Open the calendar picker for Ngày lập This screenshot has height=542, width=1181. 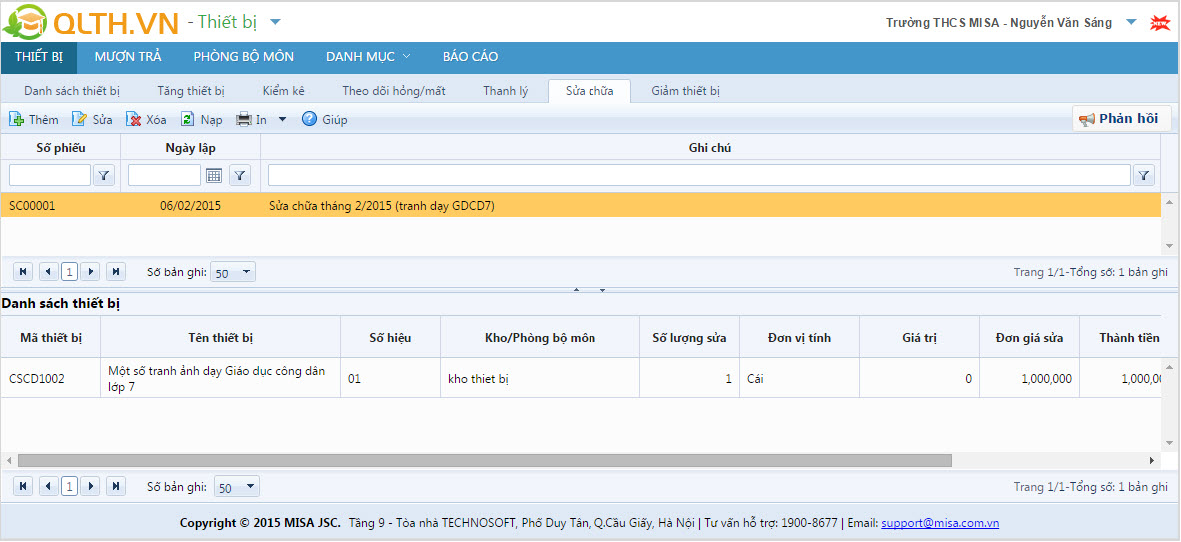tap(214, 176)
